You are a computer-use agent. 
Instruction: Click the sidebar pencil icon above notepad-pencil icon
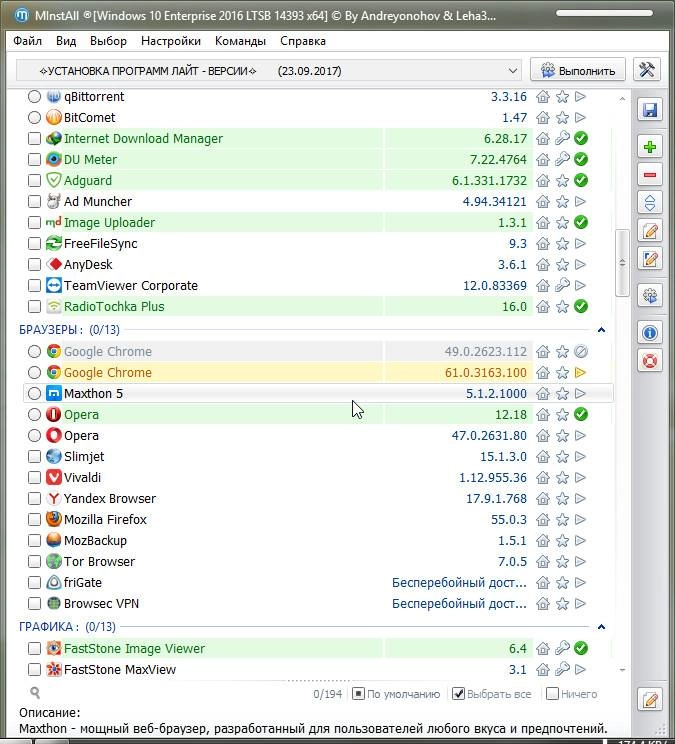pyautogui.click(x=649, y=232)
